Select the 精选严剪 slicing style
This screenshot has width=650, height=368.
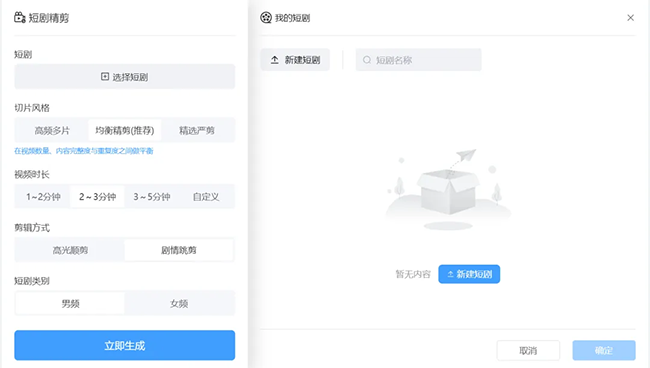197,131
